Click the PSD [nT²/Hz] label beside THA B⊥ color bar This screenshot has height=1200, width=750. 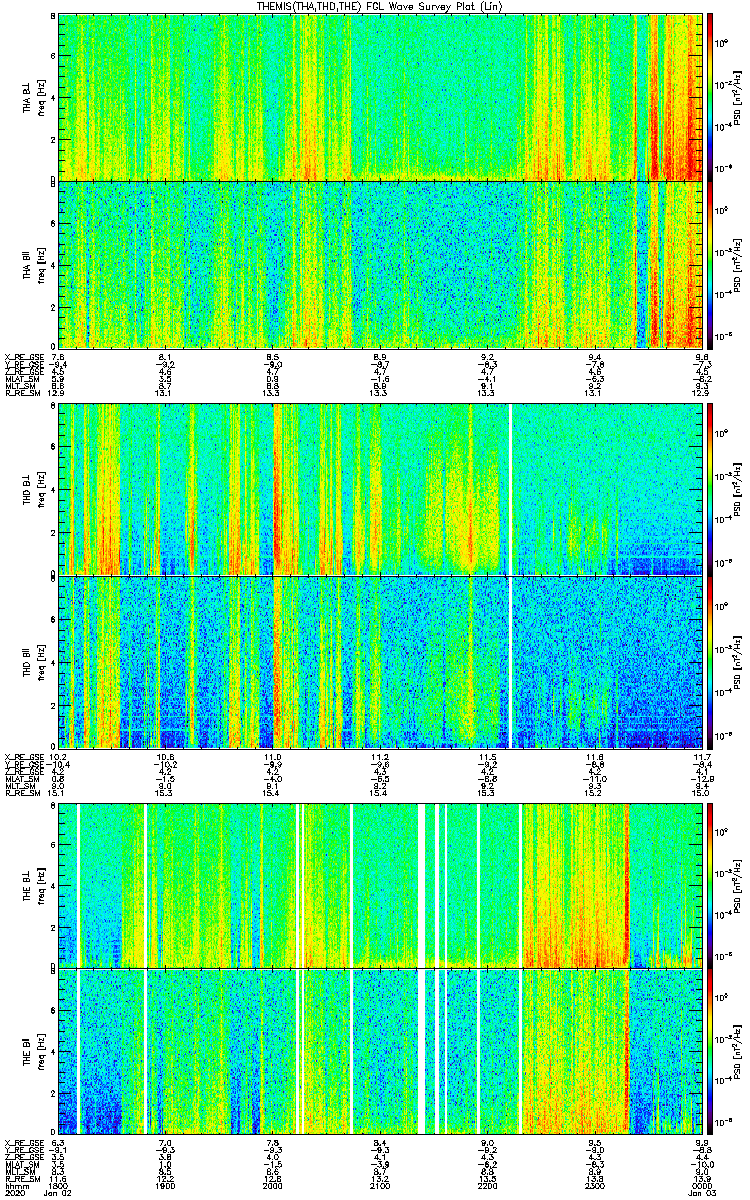point(737,97)
